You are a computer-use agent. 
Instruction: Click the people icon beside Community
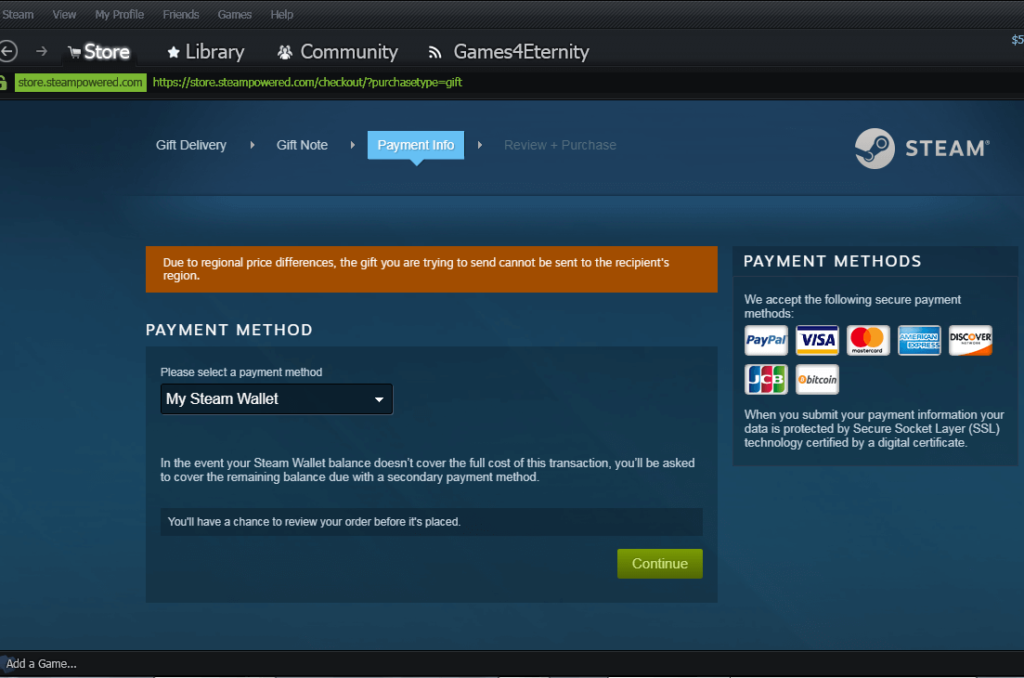(285, 52)
